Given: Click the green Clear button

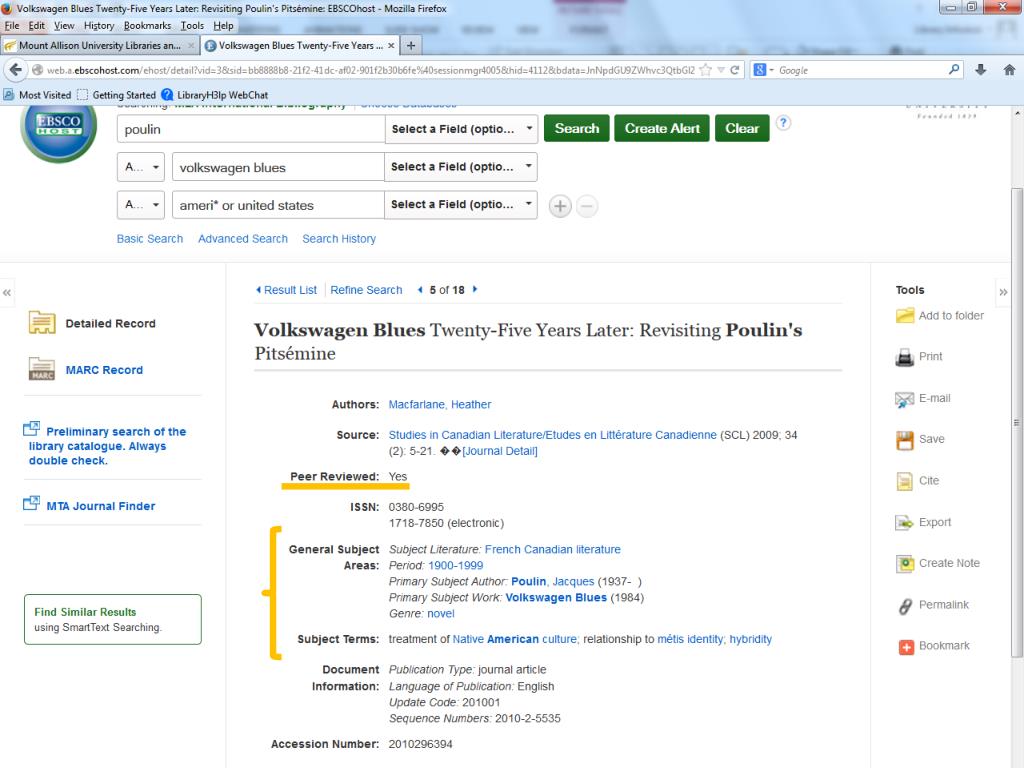Looking at the screenshot, I should pyautogui.click(x=742, y=128).
